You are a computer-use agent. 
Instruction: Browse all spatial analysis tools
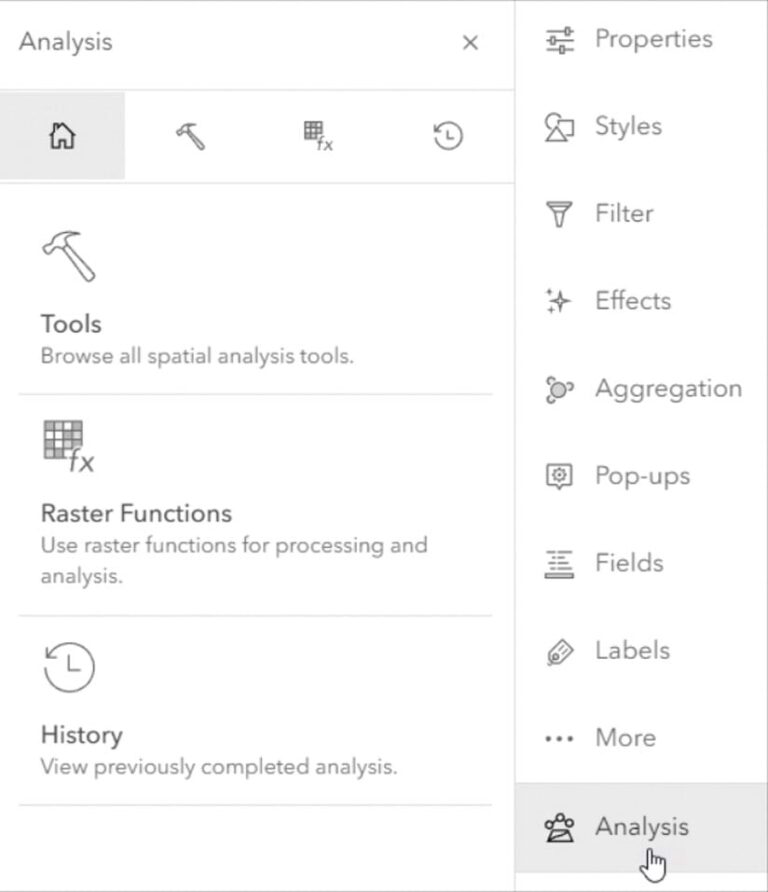click(x=196, y=355)
